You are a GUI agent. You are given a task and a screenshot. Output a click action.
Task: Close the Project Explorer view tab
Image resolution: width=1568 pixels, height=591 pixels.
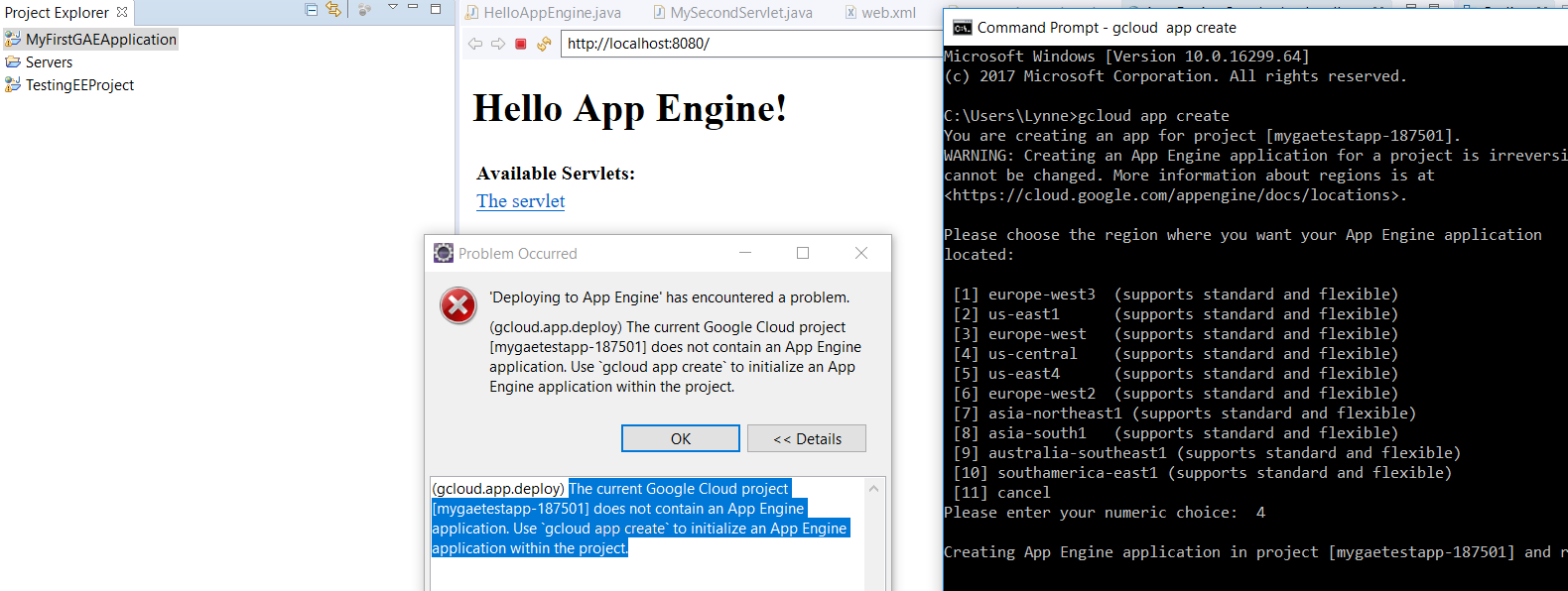click(x=122, y=13)
